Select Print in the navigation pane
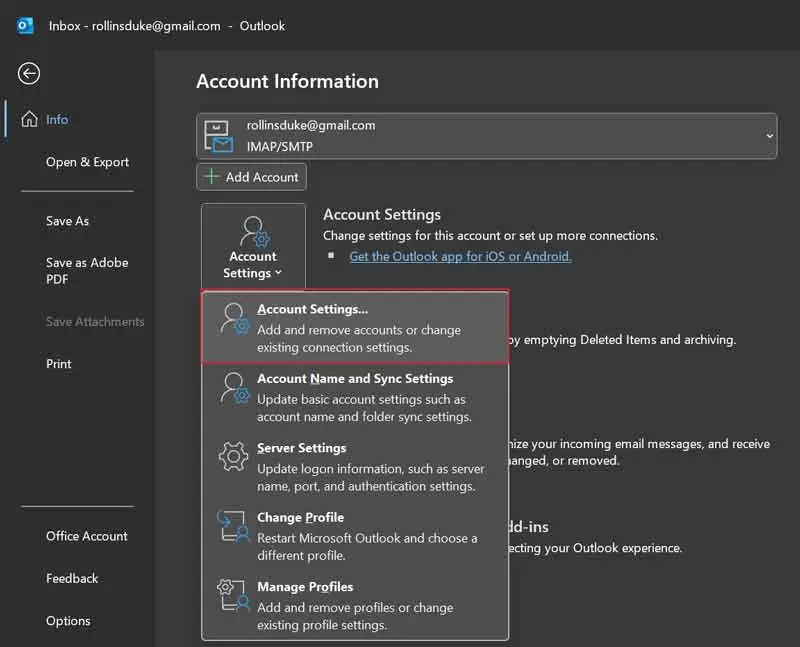Screen dimensions: 800x647 [58, 363]
